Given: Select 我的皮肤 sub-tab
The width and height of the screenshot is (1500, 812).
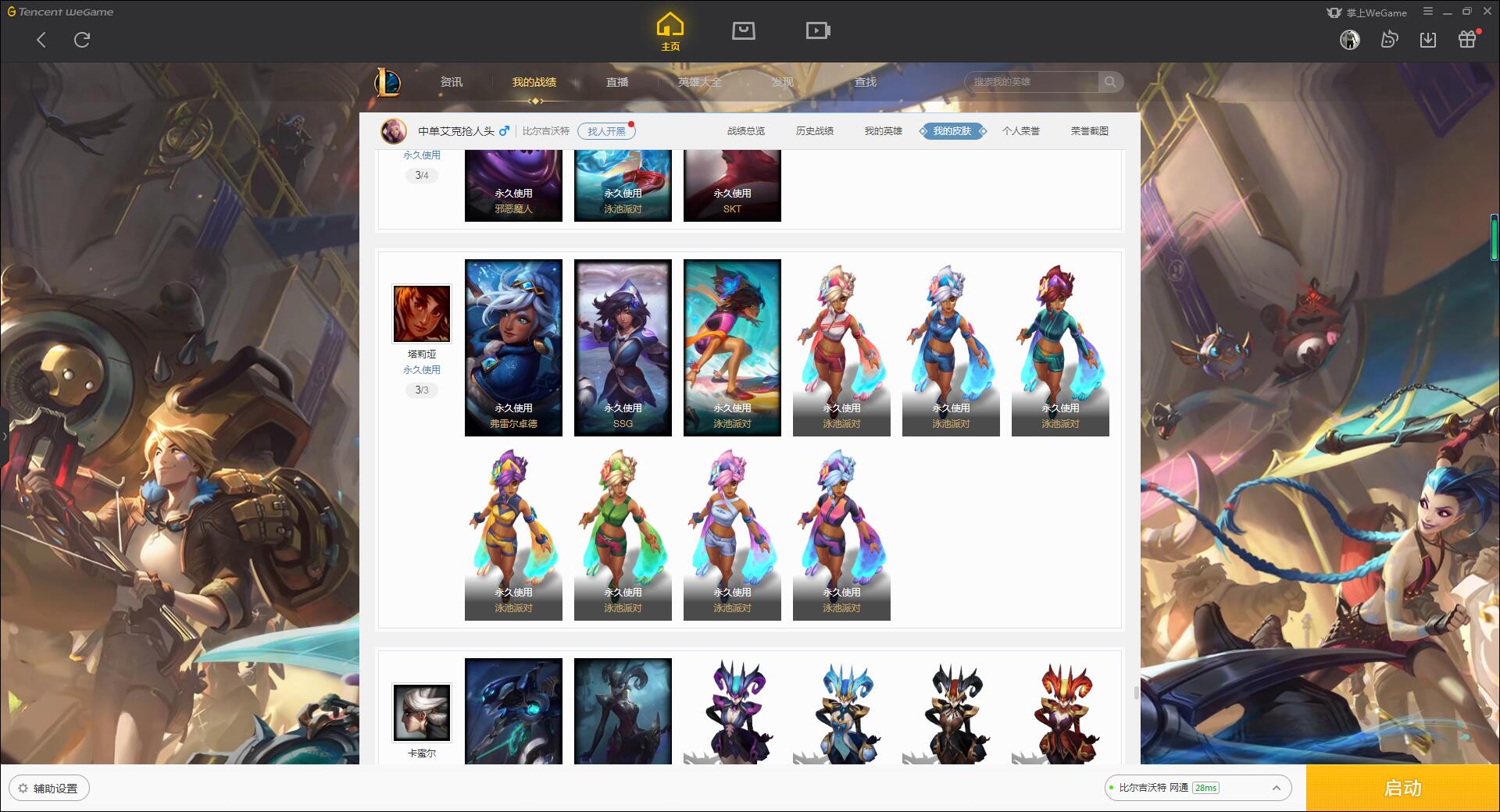Looking at the screenshot, I should [952, 131].
